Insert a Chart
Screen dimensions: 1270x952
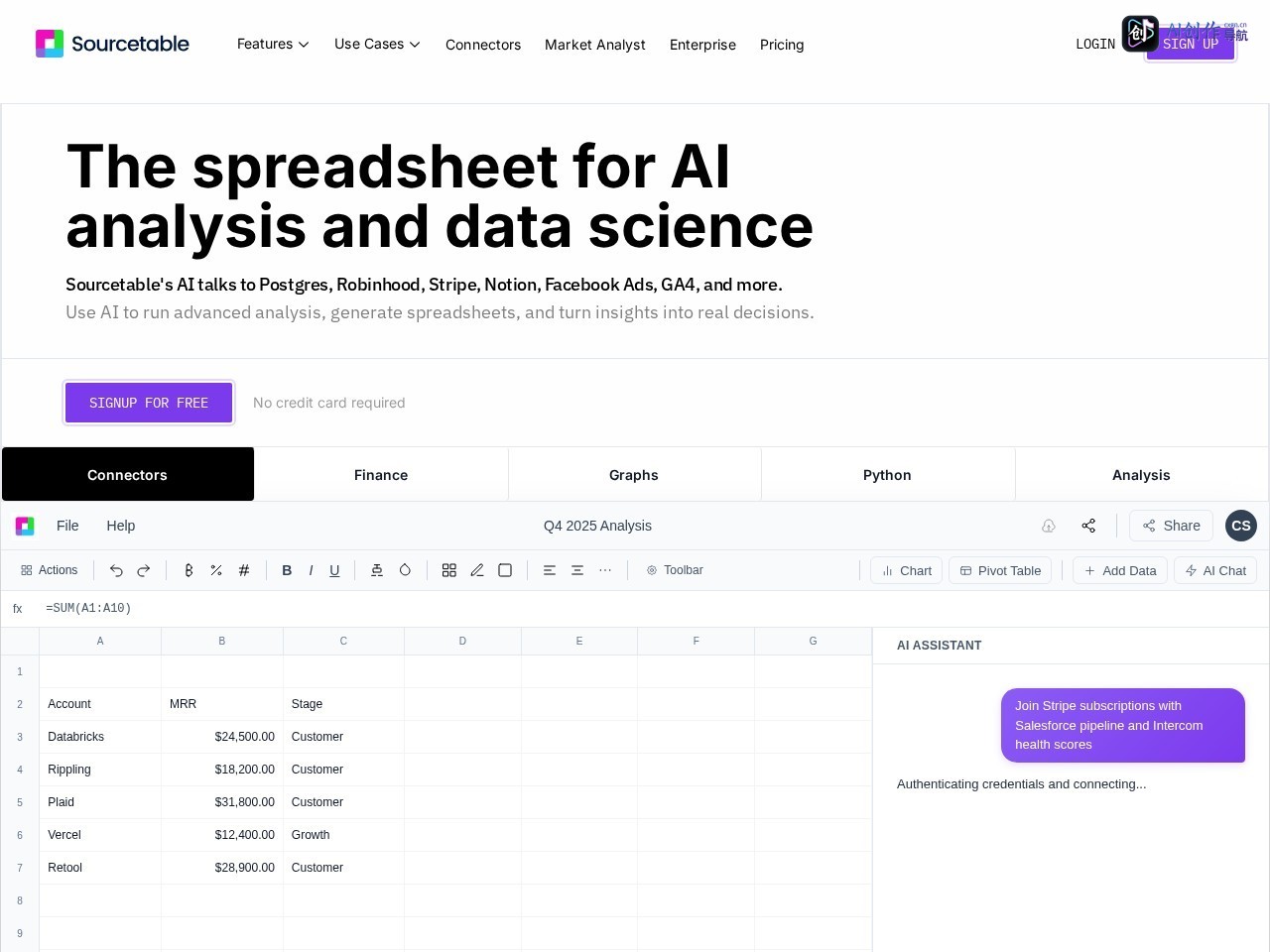coord(906,570)
